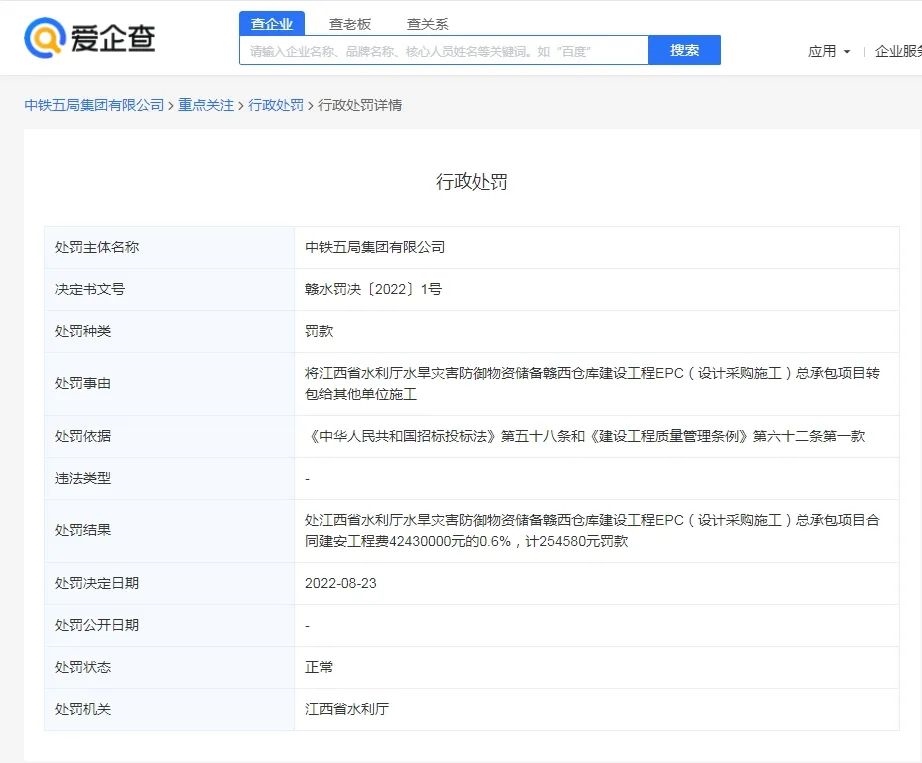Click the 处罚事由 description text

click(x=592, y=383)
